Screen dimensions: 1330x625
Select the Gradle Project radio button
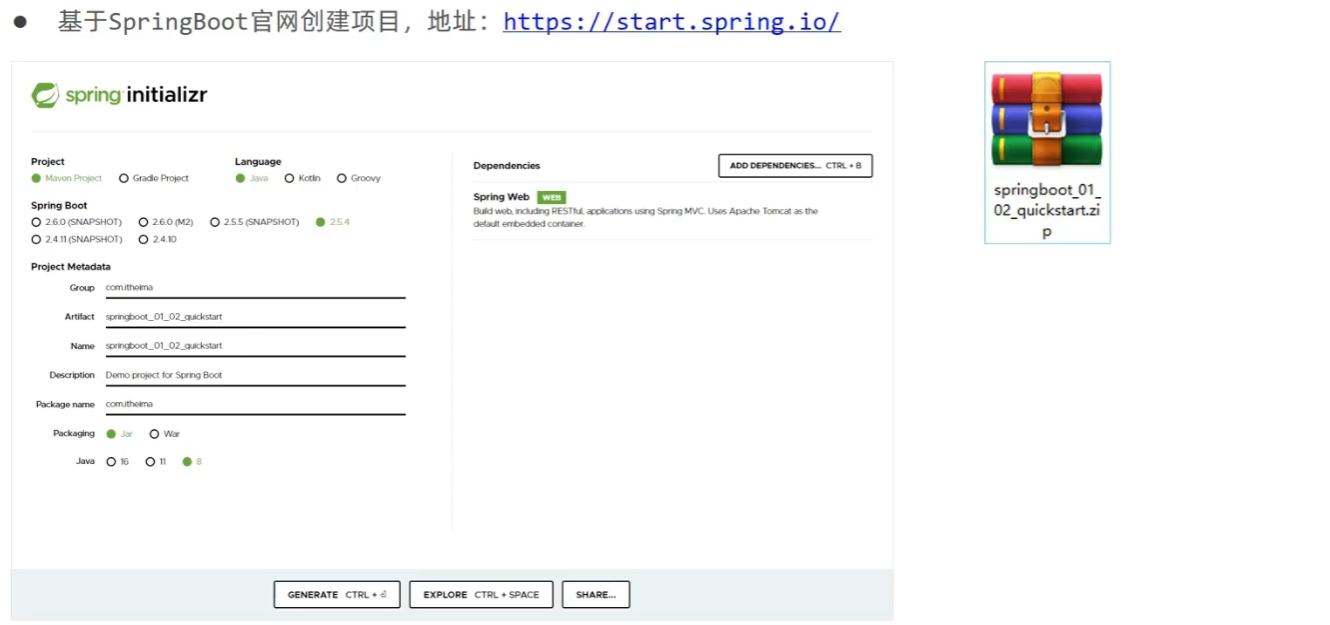coord(124,178)
